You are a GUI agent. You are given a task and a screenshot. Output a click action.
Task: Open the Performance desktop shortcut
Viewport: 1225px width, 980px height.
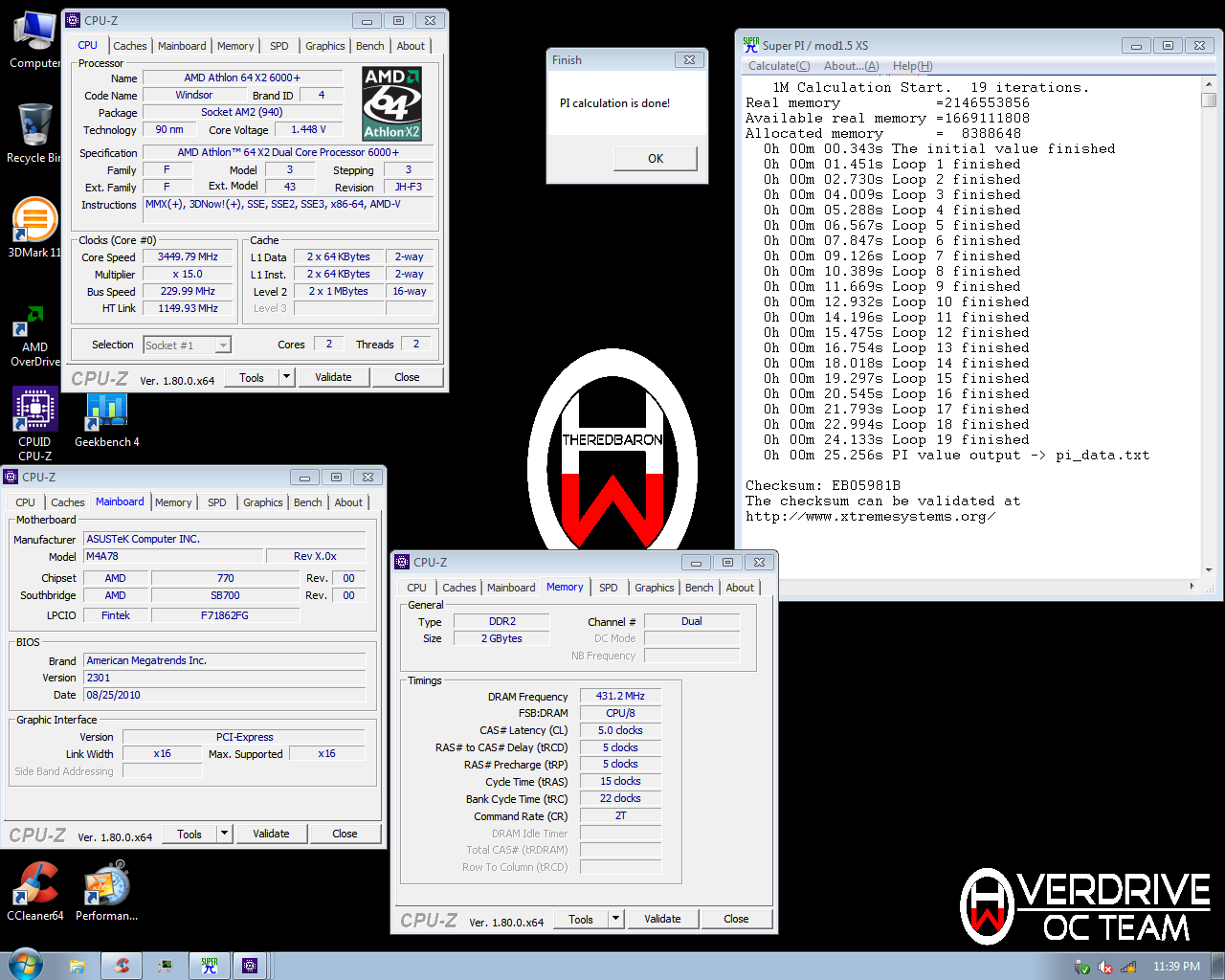[106, 890]
